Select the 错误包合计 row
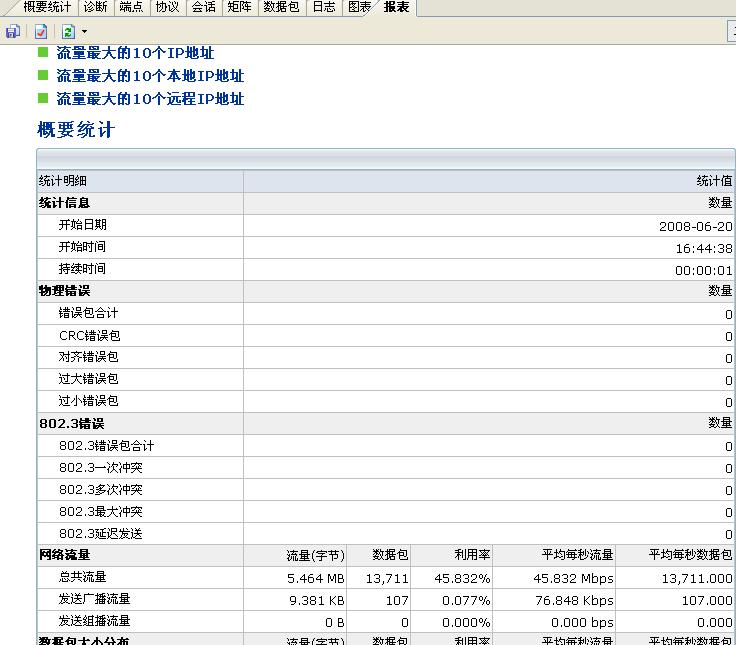 (385, 313)
